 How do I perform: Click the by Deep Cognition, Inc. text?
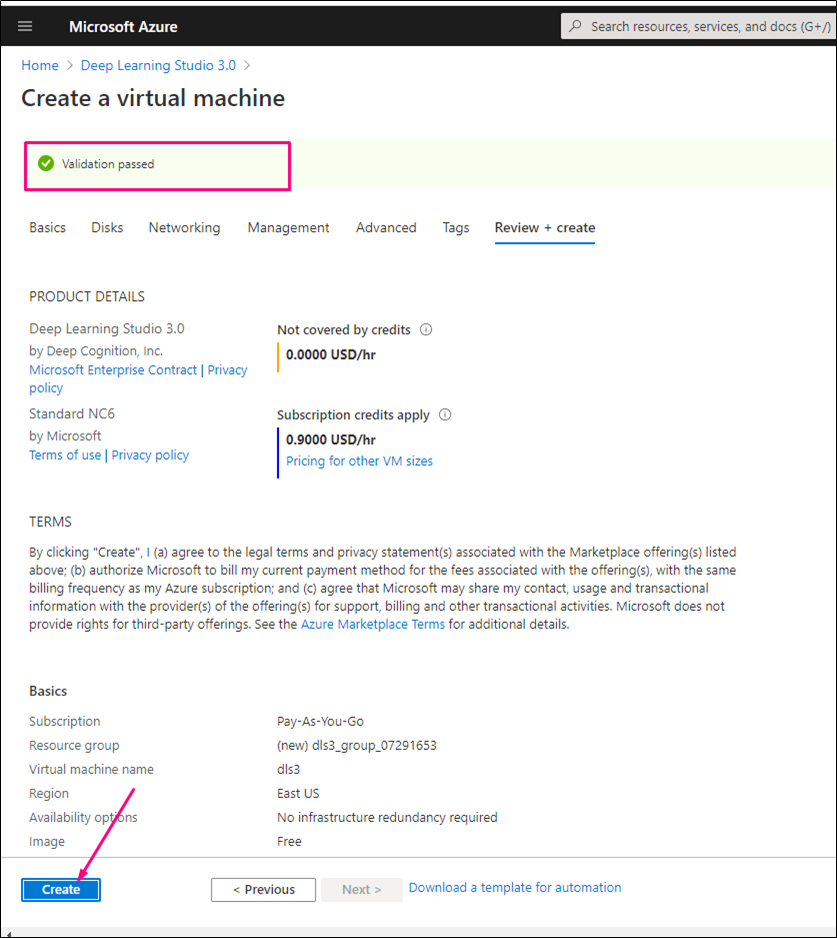tap(96, 351)
